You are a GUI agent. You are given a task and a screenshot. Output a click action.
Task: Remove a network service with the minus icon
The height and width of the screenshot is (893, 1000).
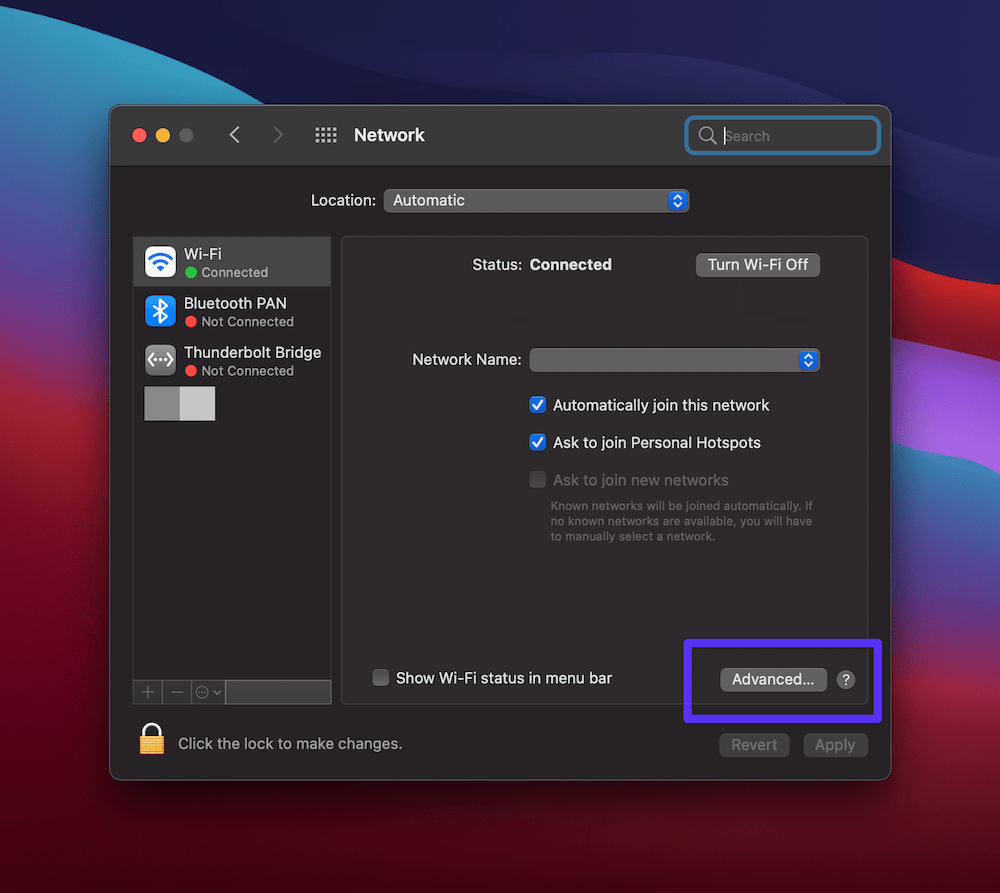(176, 691)
